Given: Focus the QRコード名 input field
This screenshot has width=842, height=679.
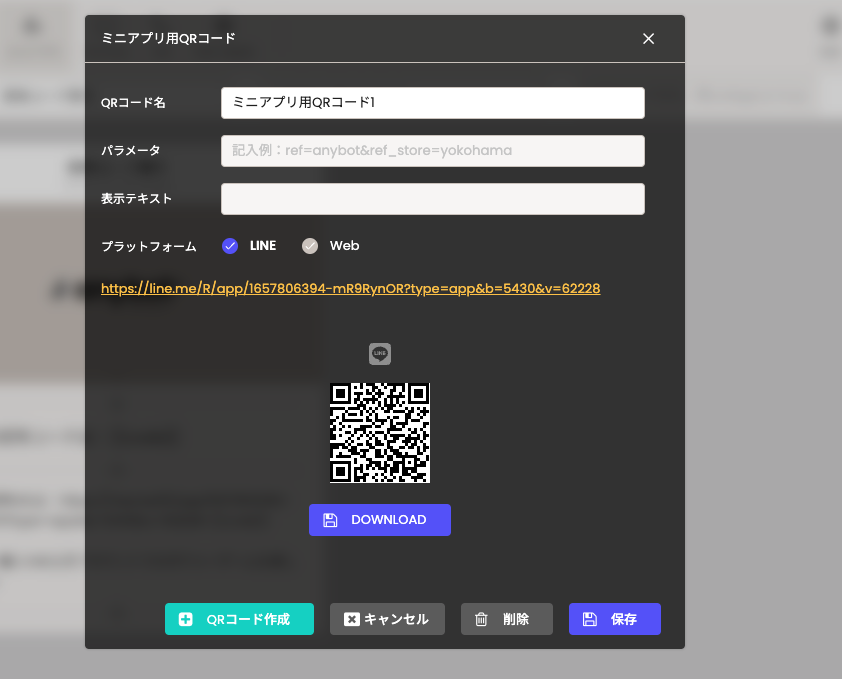Looking at the screenshot, I should coord(432,103).
